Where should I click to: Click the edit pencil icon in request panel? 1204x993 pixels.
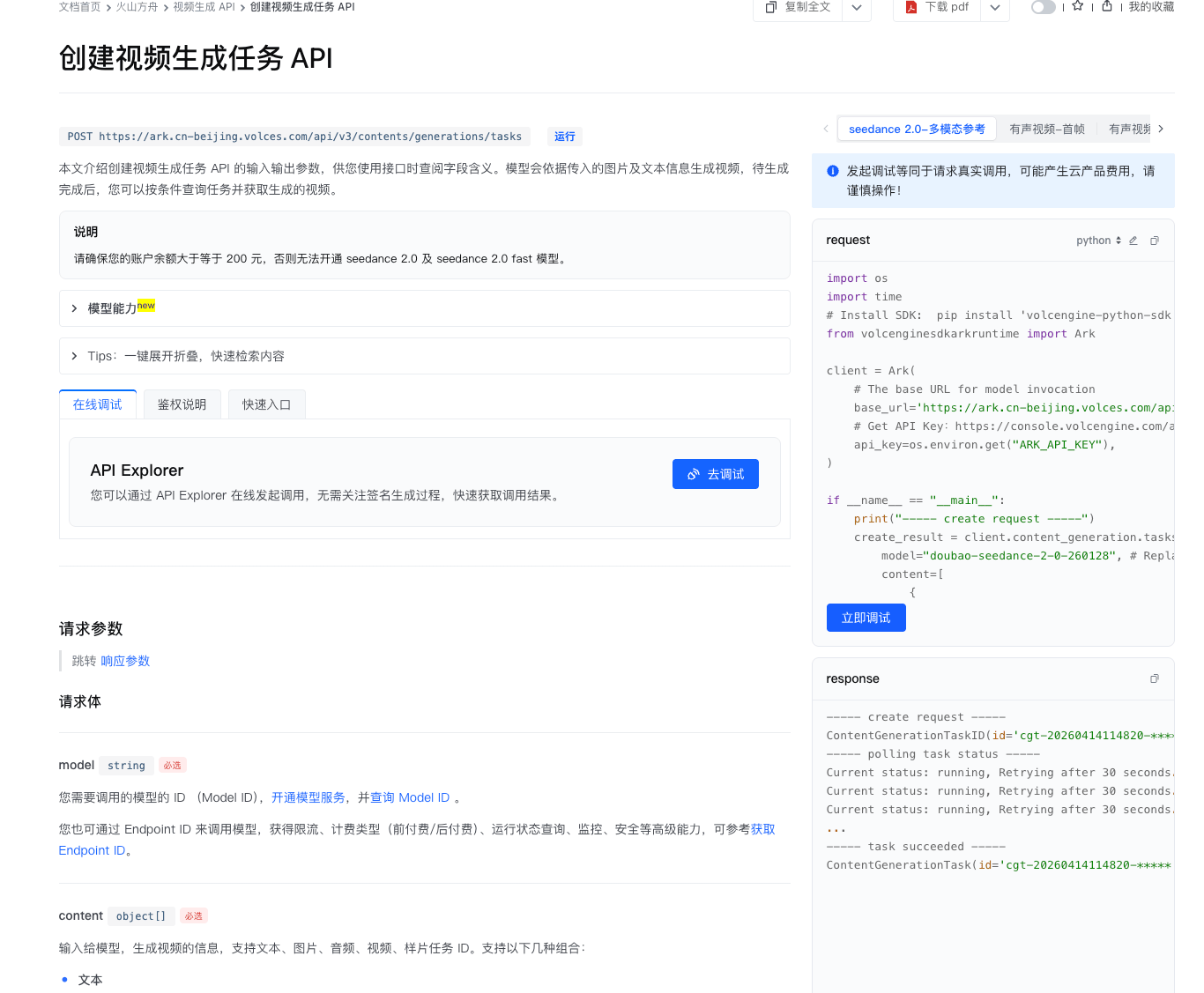click(1133, 241)
